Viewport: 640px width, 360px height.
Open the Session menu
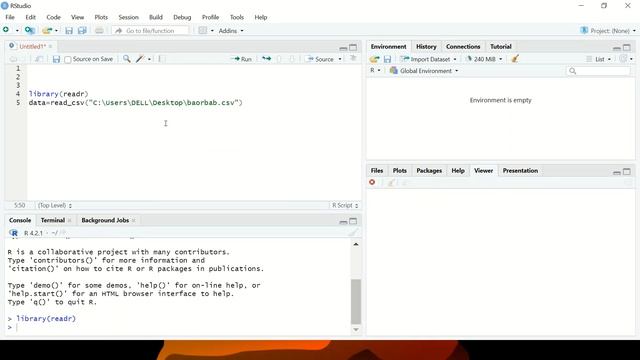point(129,17)
